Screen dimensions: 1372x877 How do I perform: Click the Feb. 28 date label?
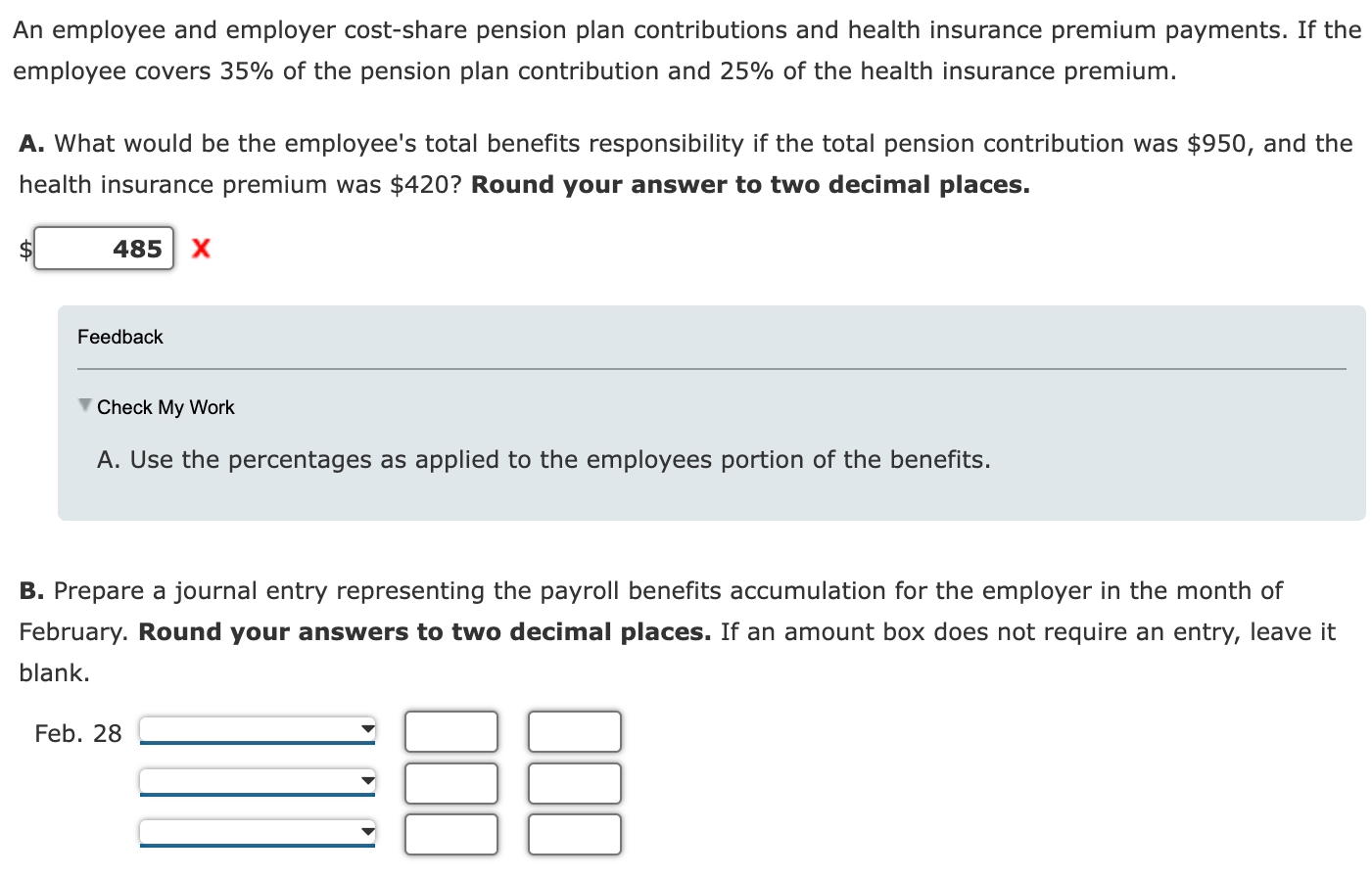pos(77,732)
